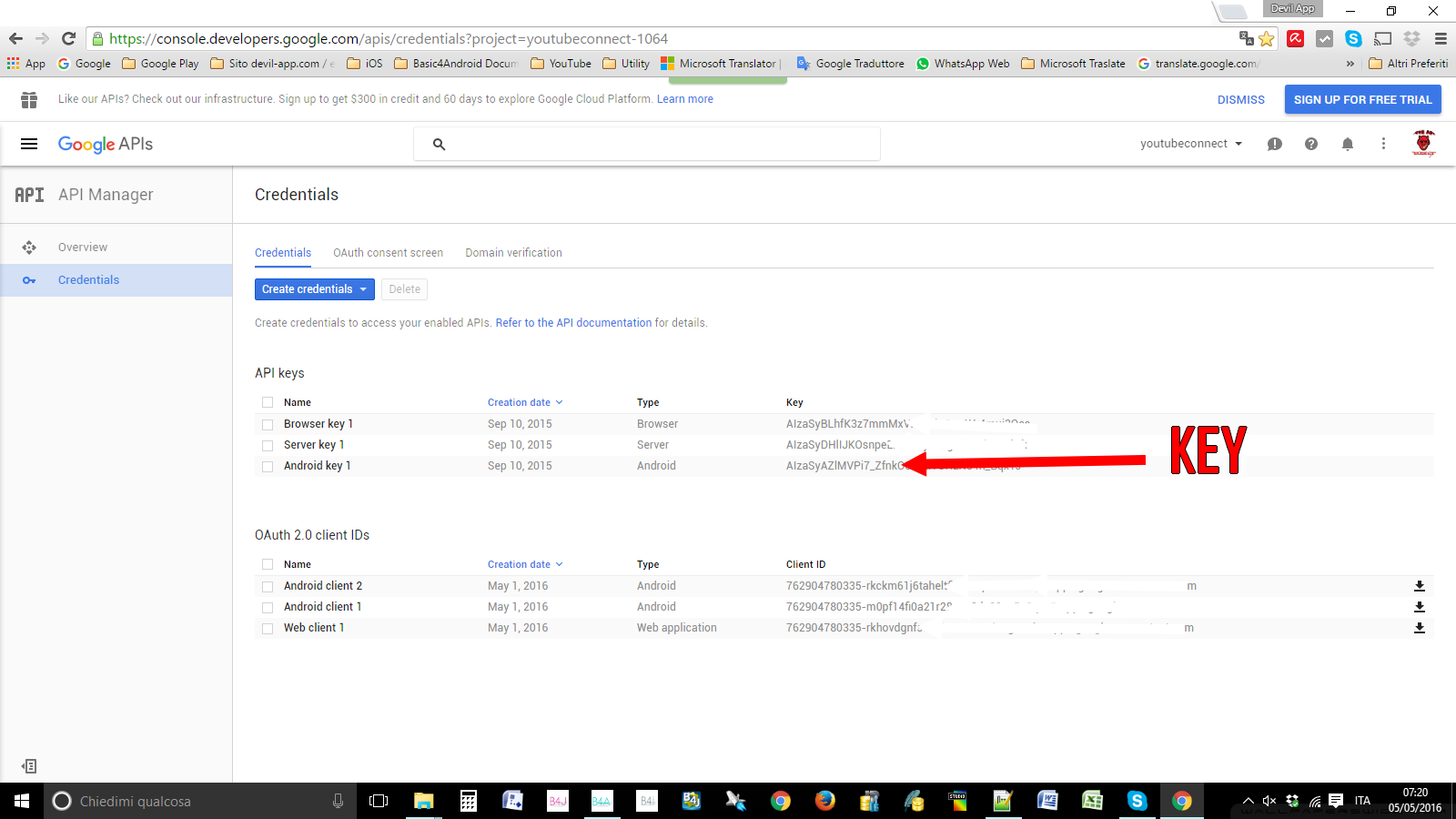Reload the page in Chrome
This screenshot has height=819, width=1456.
coord(68,38)
